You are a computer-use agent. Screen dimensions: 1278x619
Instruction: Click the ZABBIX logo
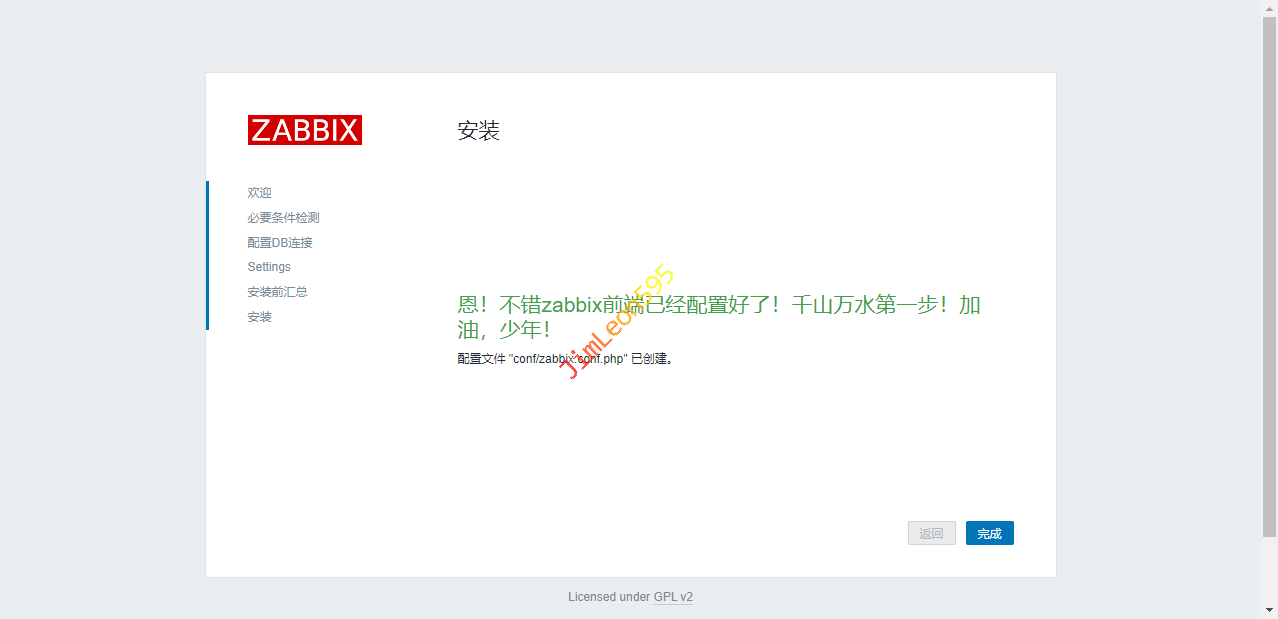click(x=304, y=130)
